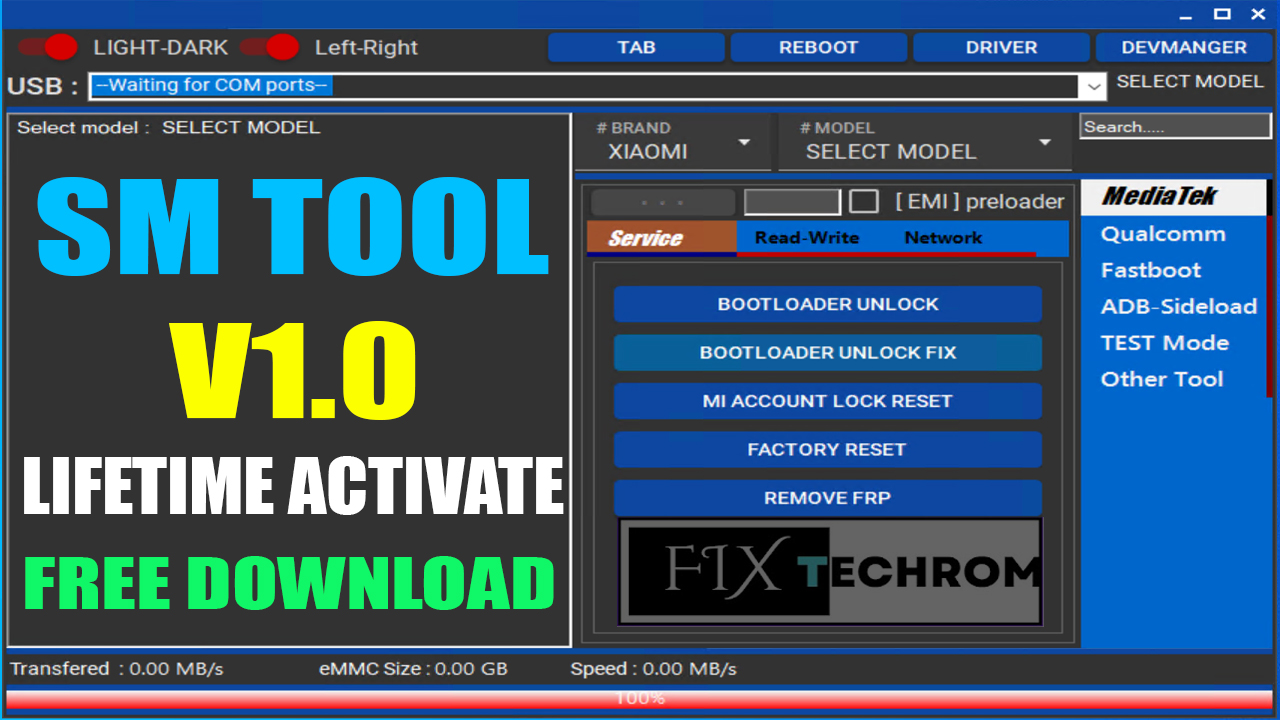This screenshot has width=1280, height=720.
Task: Switch to the Service tab
Action: click(x=661, y=238)
